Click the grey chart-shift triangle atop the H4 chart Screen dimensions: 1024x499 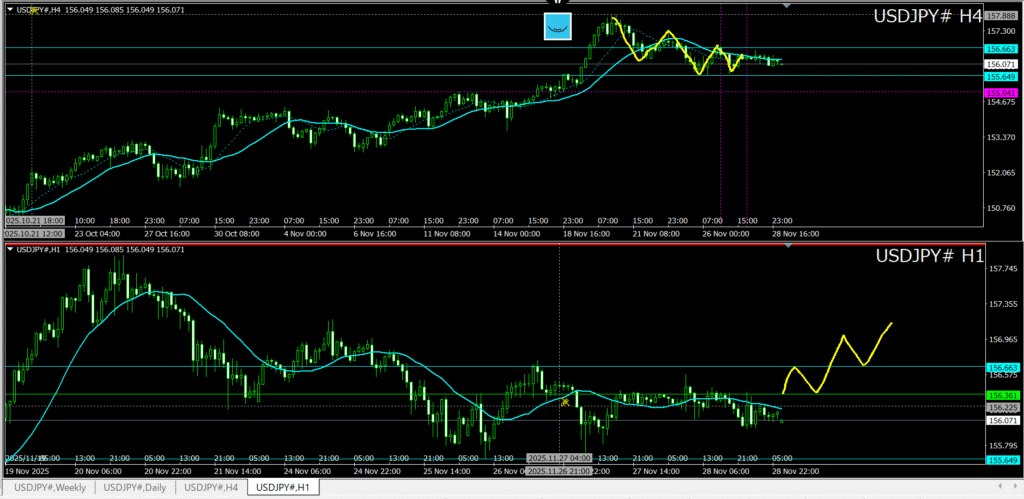[x=788, y=6]
